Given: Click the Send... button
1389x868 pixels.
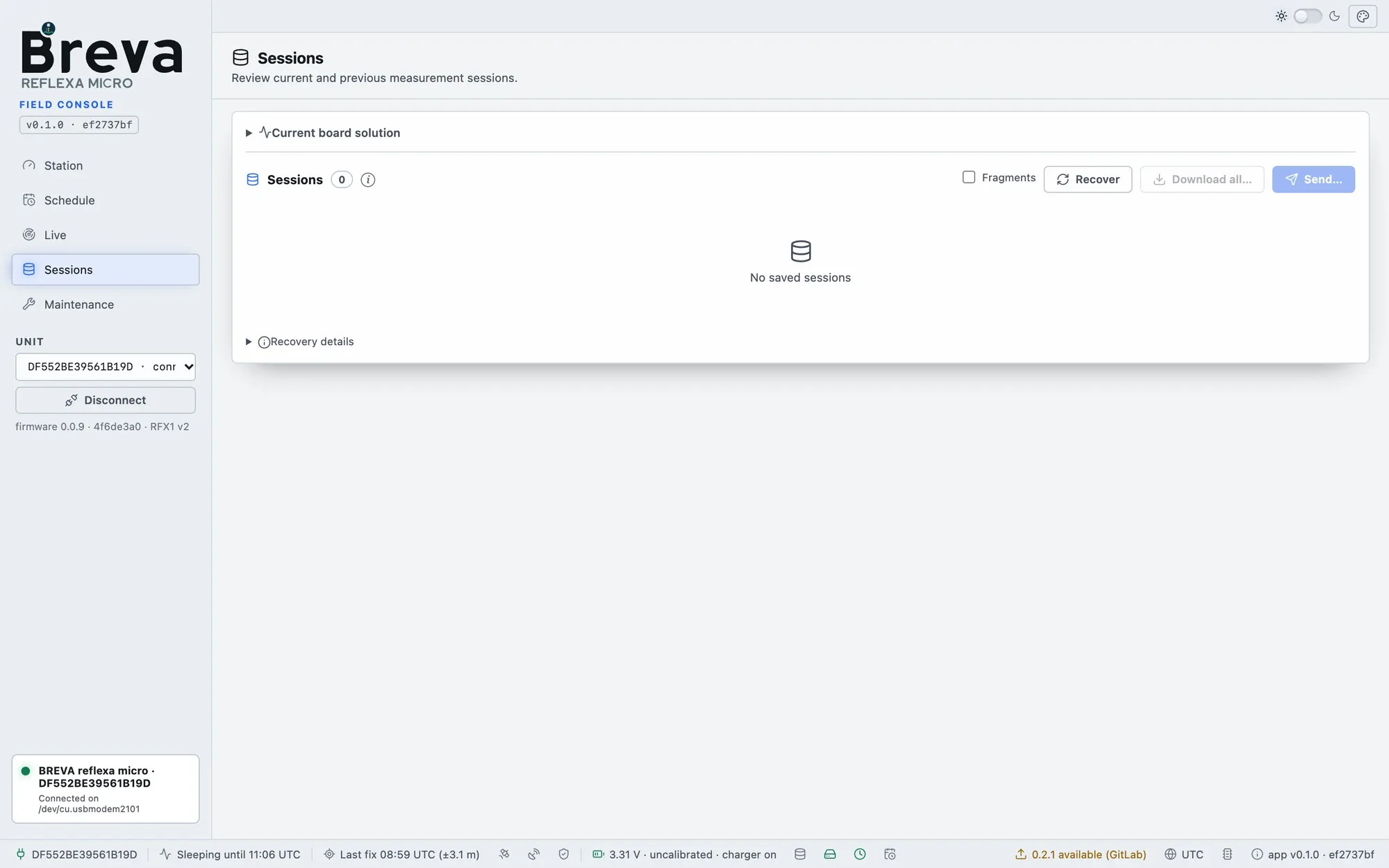Looking at the screenshot, I should (x=1313, y=179).
